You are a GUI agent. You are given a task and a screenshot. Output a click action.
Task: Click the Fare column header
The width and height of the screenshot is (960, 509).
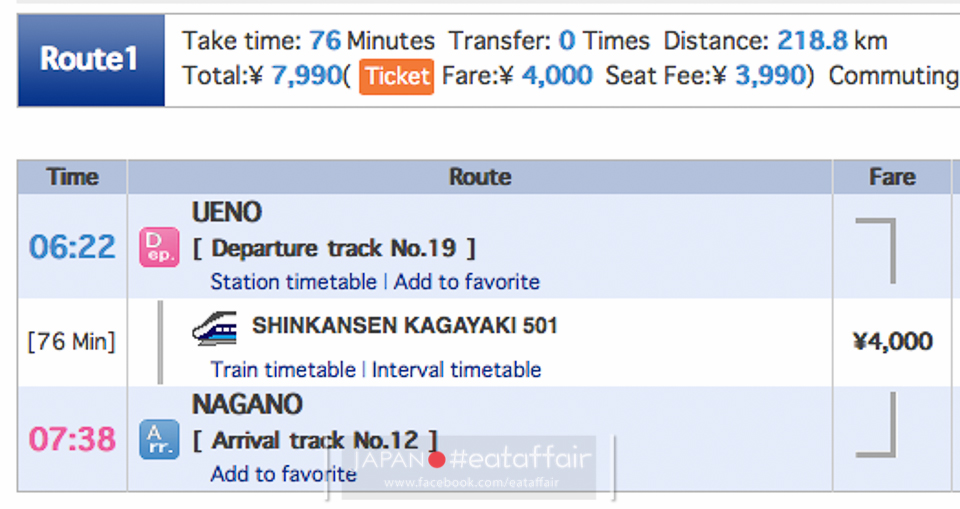pos(892,177)
